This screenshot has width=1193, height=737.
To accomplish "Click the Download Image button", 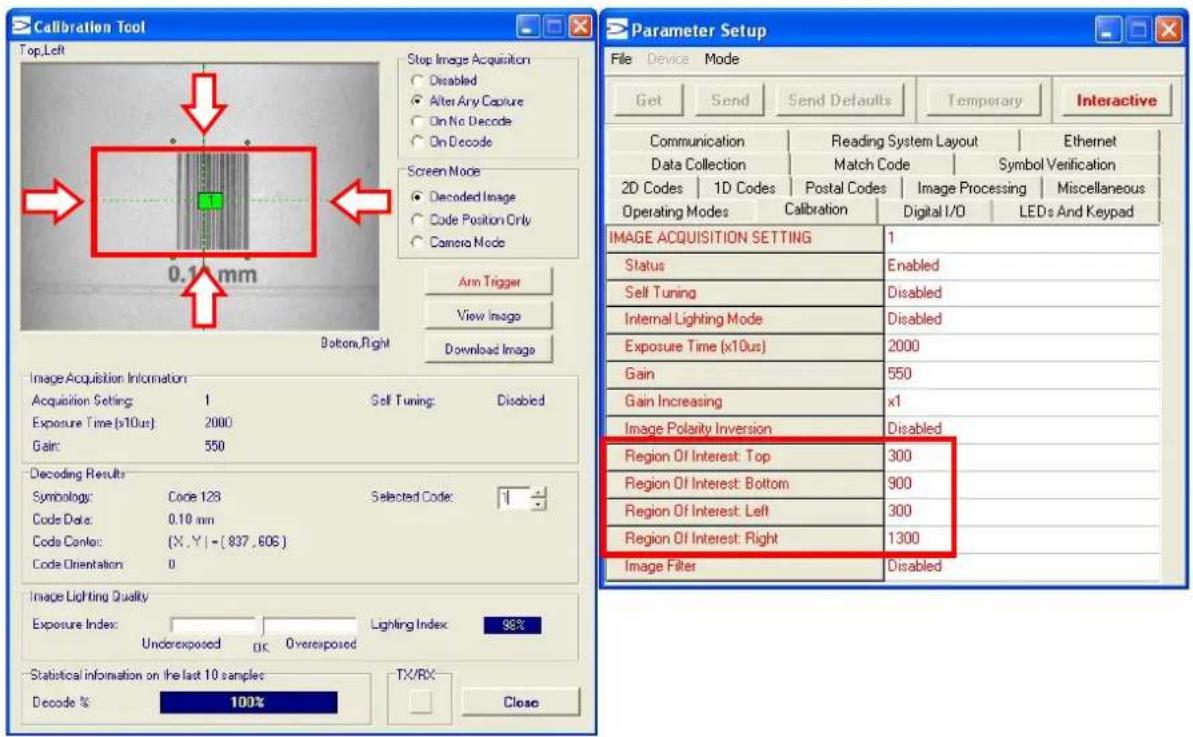I will 488,349.
